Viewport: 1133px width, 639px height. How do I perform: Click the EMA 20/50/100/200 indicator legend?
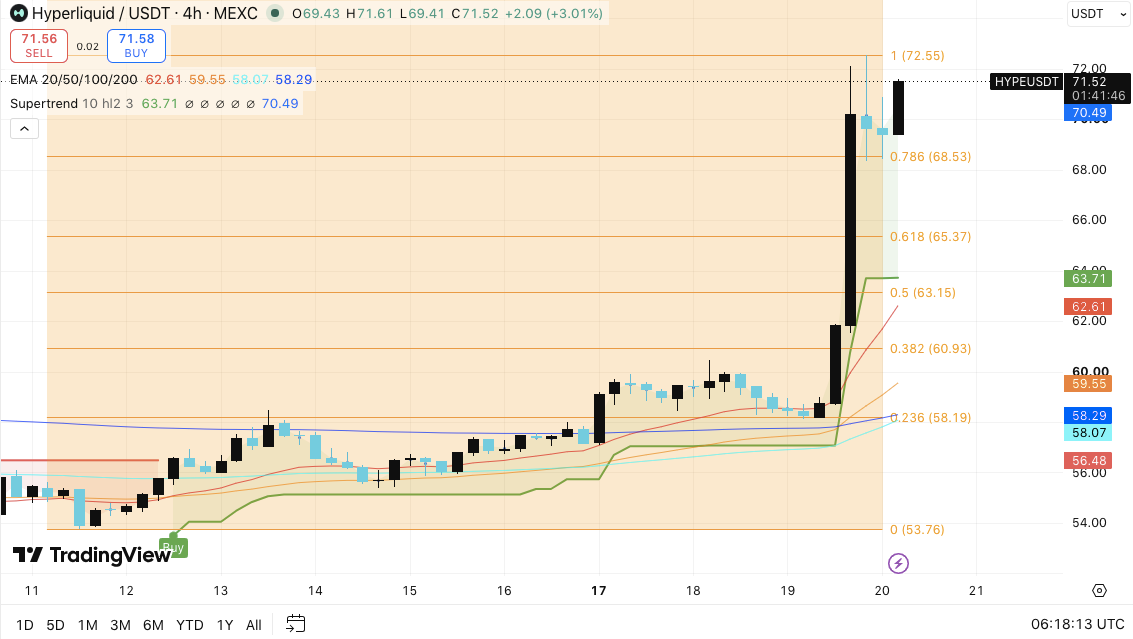[74, 80]
